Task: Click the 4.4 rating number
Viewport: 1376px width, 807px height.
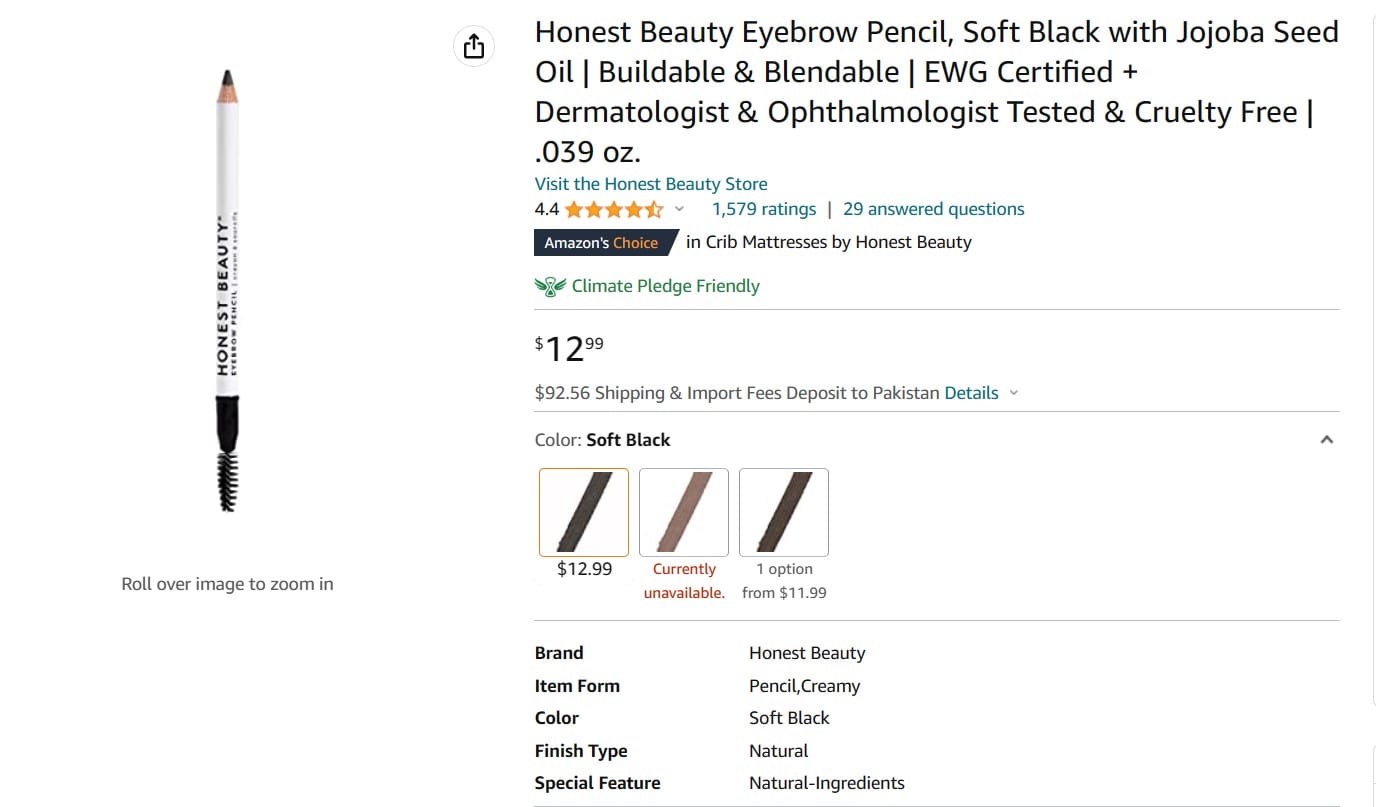Action: coord(546,210)
